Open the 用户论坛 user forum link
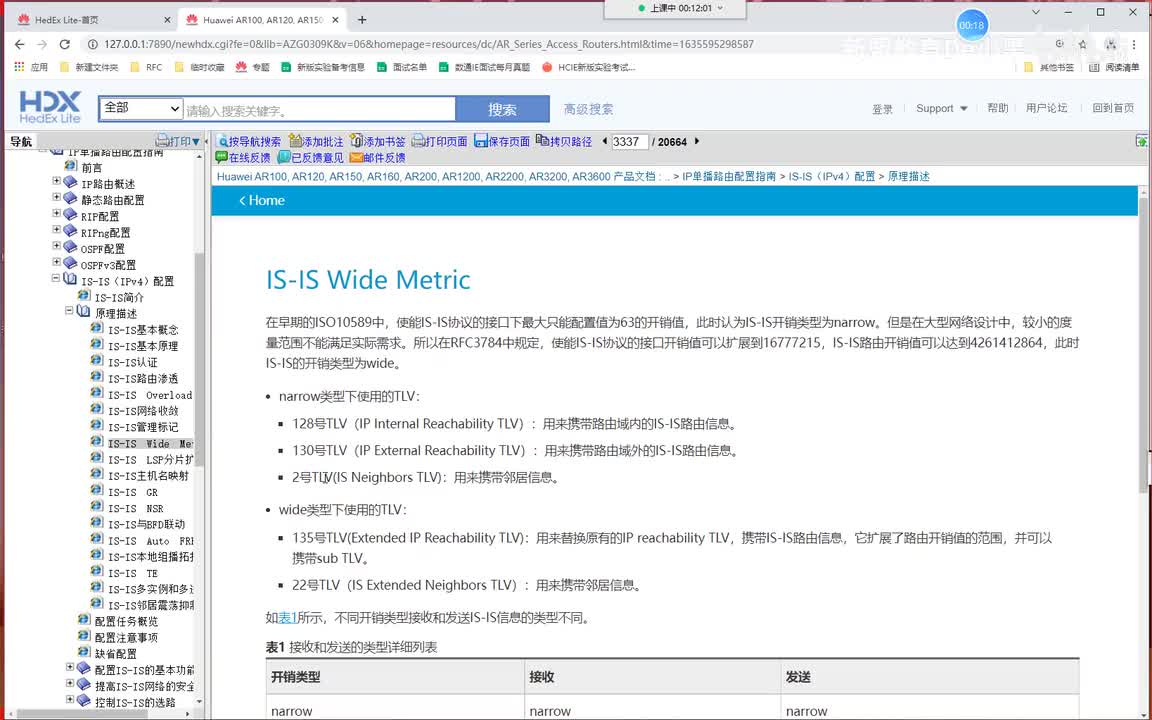Screen dimensions: 1152x720 (x=1046, y=108)
